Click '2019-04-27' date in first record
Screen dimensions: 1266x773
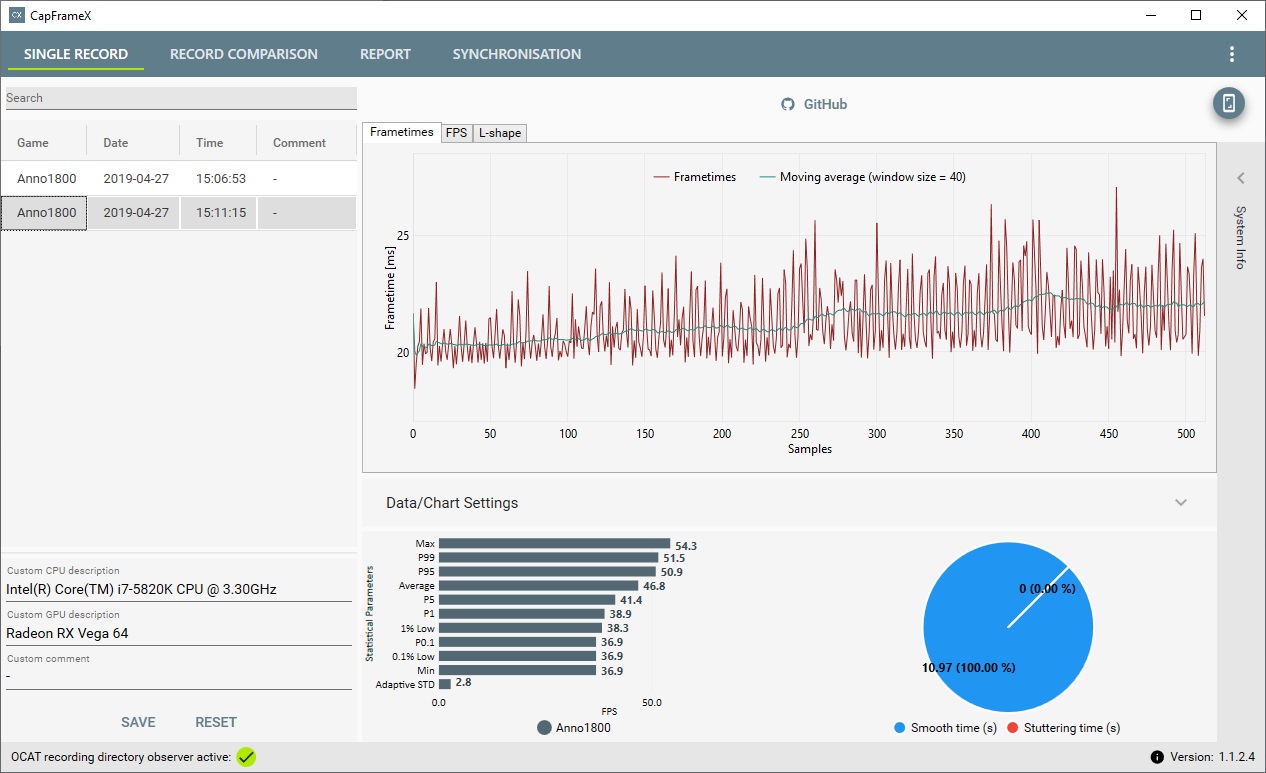click(x=134, y=178)
